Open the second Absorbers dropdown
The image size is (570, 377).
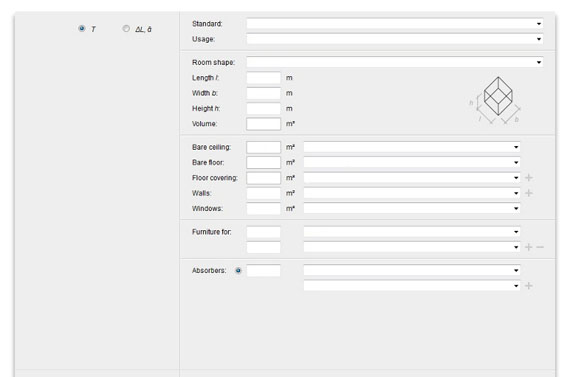pyautogui.click(x=412, y=286)
